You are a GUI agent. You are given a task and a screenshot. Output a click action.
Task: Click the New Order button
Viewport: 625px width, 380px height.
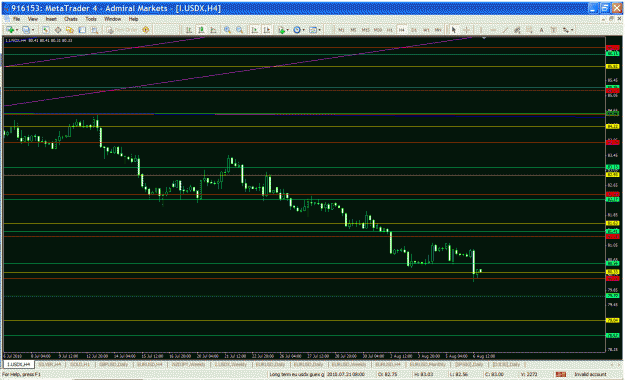click(x=123, y=30)
